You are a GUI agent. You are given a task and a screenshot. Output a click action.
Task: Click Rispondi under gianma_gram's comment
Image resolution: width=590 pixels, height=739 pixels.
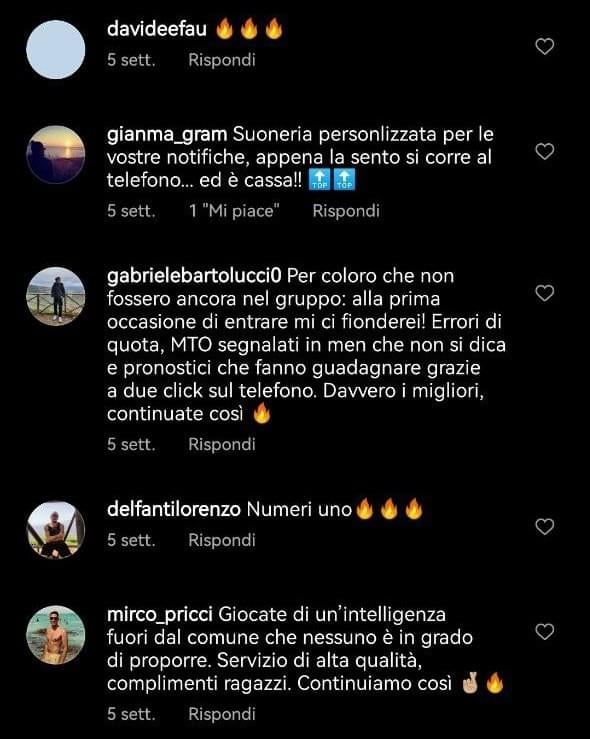point(346,211)
